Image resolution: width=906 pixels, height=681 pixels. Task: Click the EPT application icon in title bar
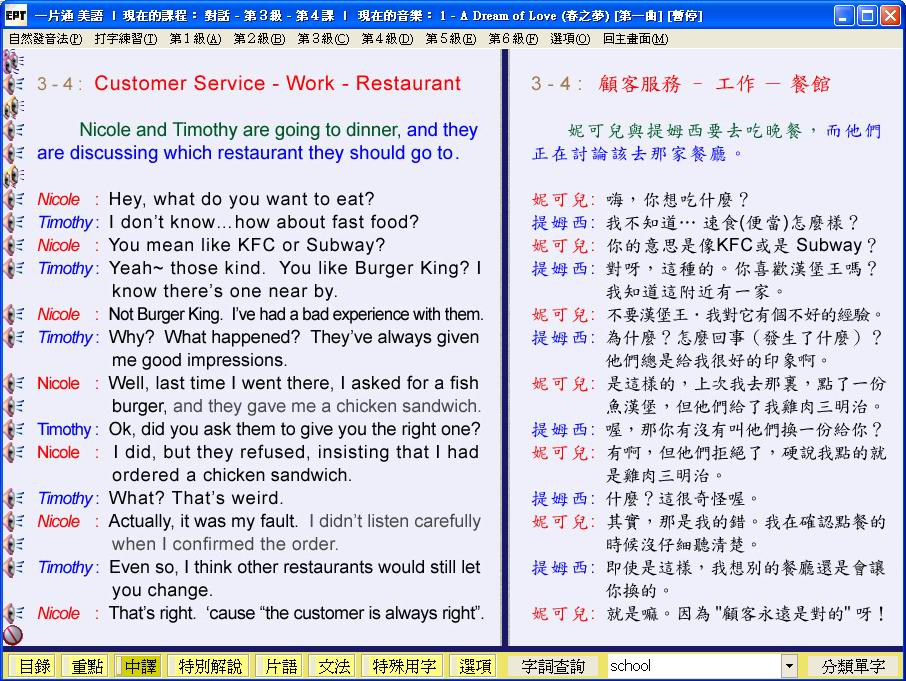15,15
